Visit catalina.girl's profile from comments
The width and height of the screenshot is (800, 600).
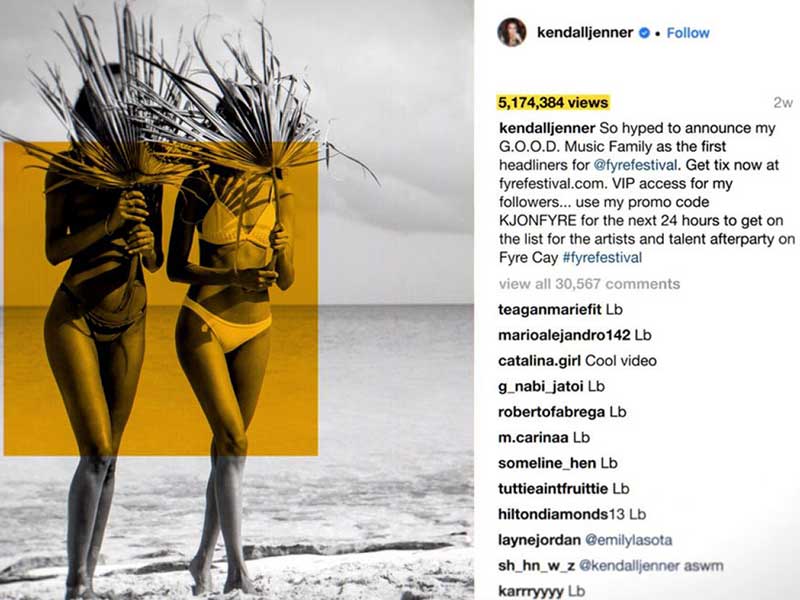coord(539,361)
